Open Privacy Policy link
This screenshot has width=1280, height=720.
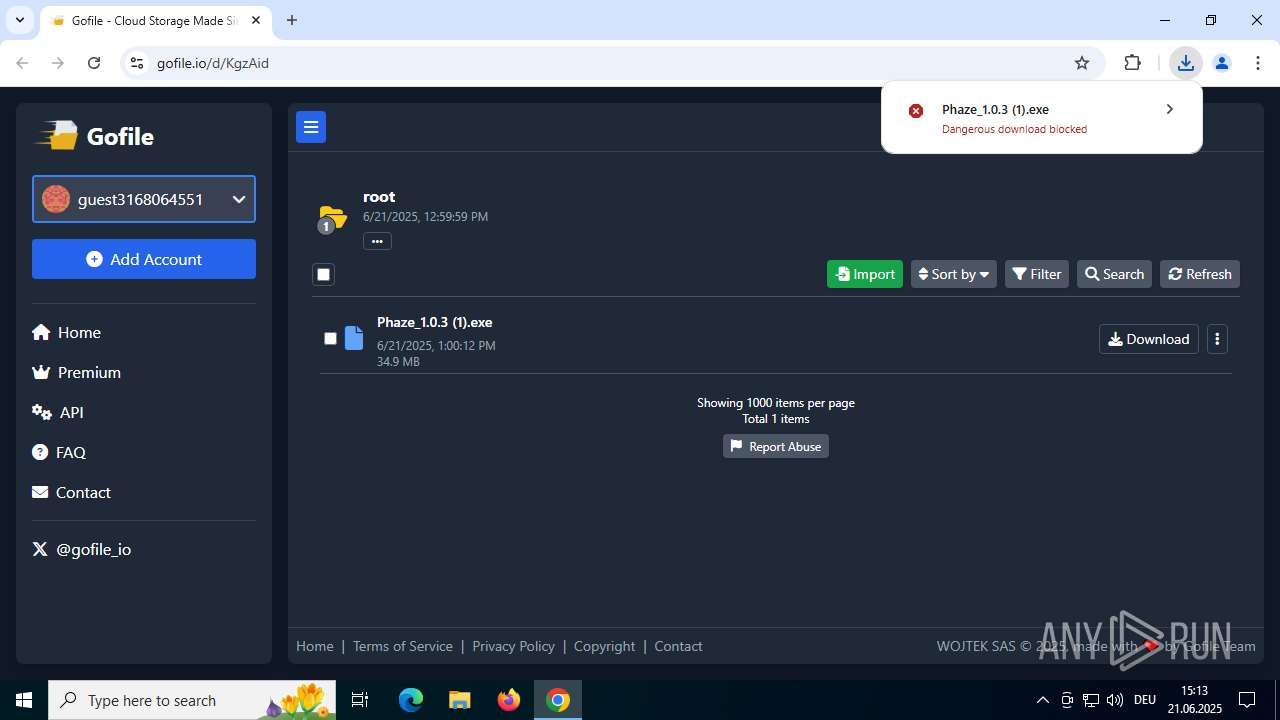tap(513, 646)
